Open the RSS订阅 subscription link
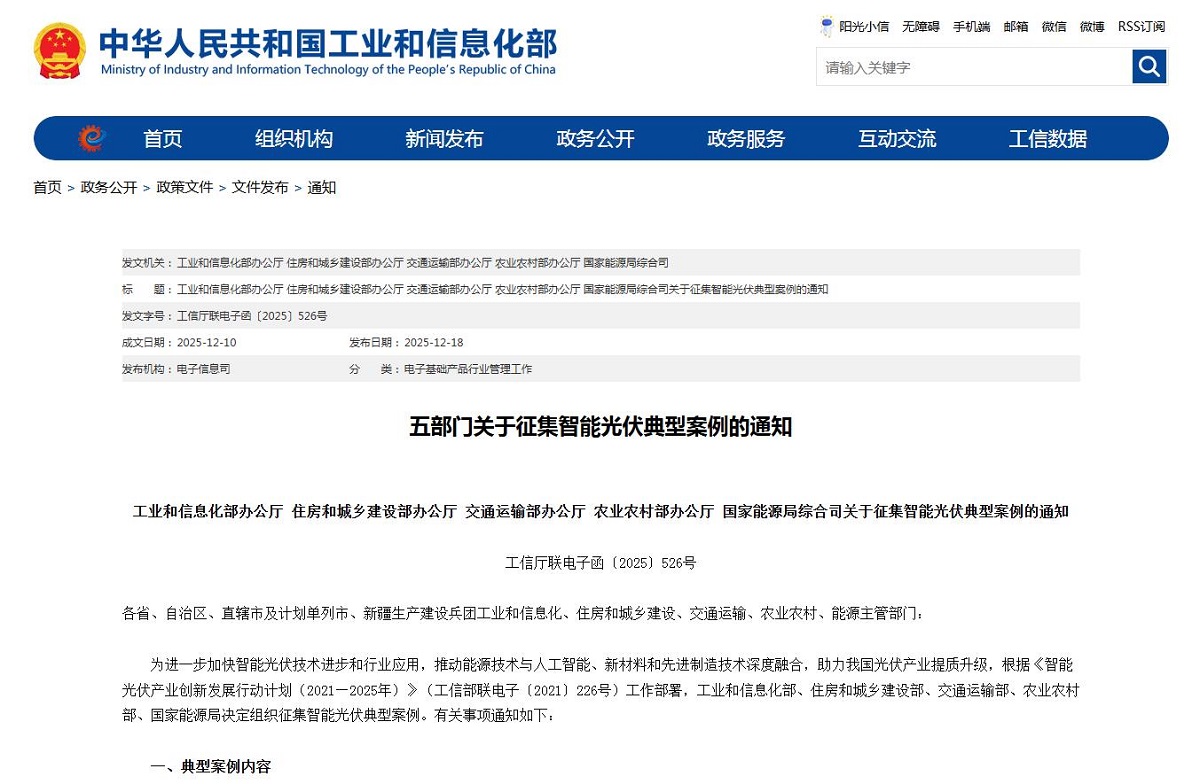Viewport: 1200px width, 784px height. click(x=1141, y=26)
